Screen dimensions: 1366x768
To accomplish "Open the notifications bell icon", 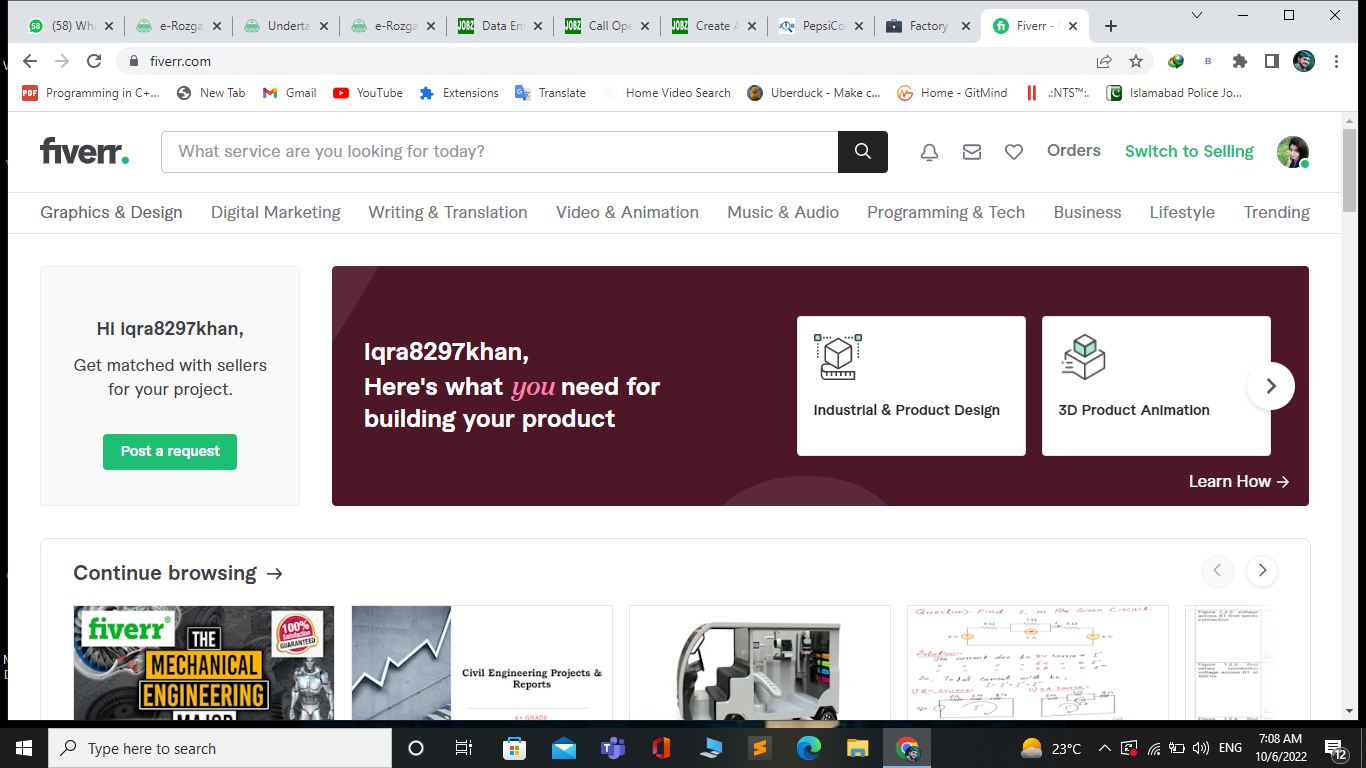I will coord(929,152).
